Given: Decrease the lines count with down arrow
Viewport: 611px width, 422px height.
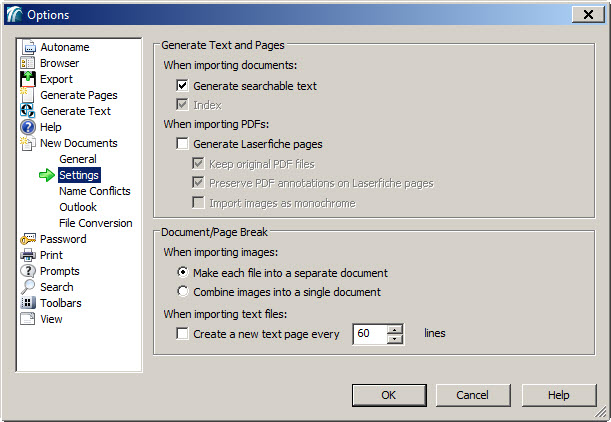Looking at the screenshot, I should point(394,339).
